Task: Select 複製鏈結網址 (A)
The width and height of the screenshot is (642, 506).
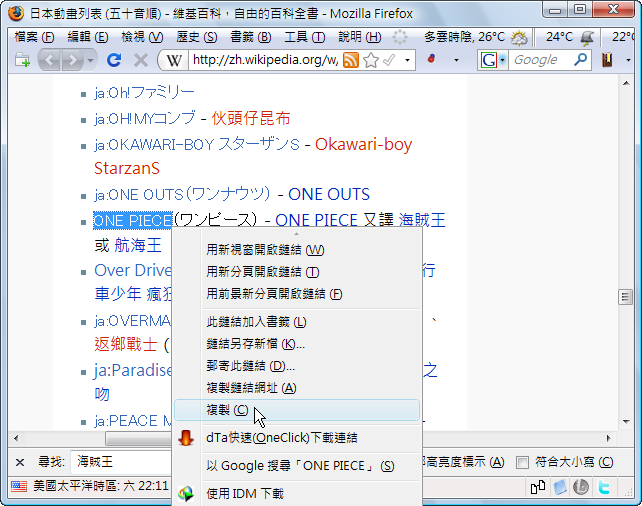Action: (x=297, y=388)
